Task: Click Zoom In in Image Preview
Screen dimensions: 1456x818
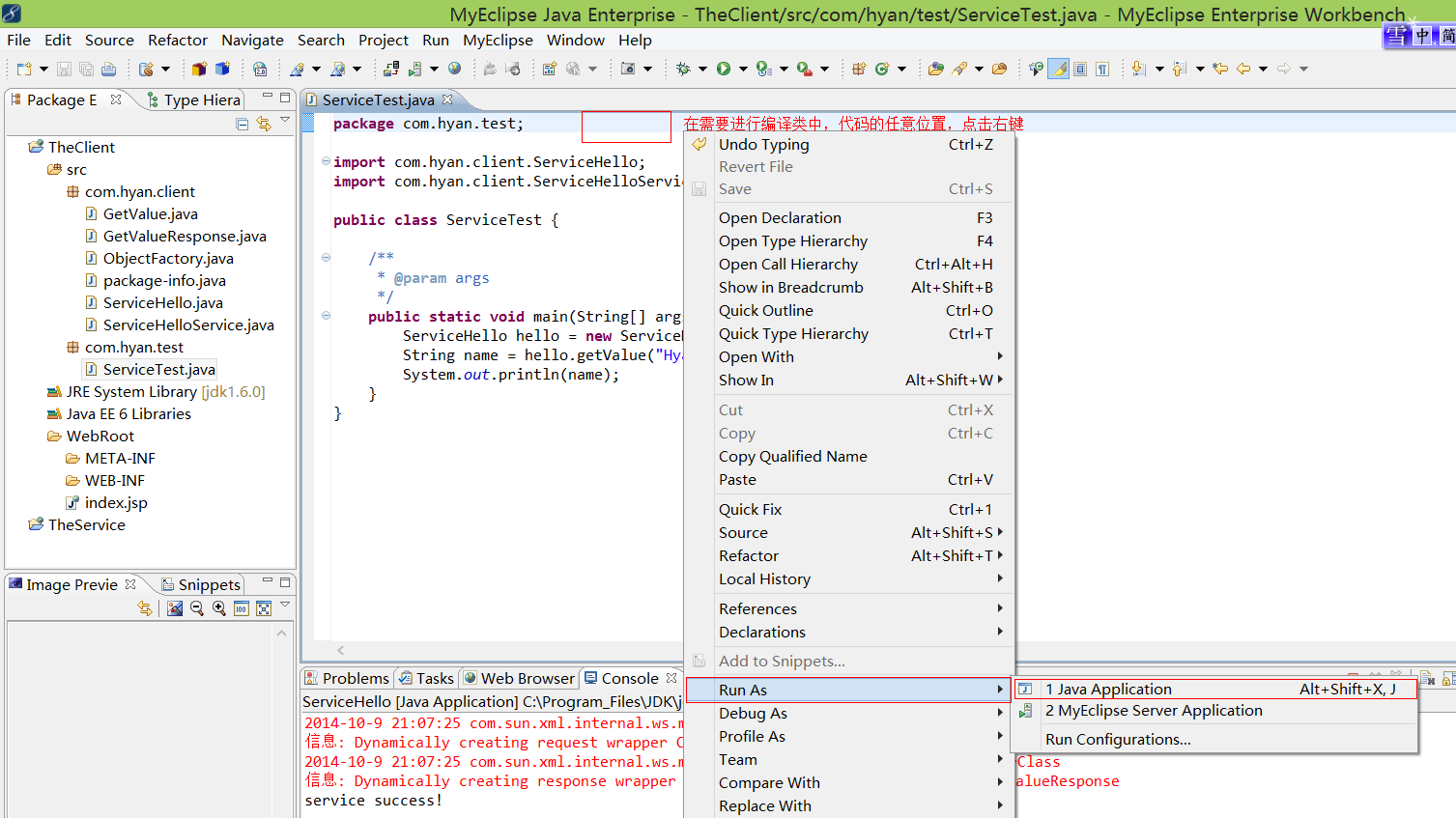Action: pos(219,608)
